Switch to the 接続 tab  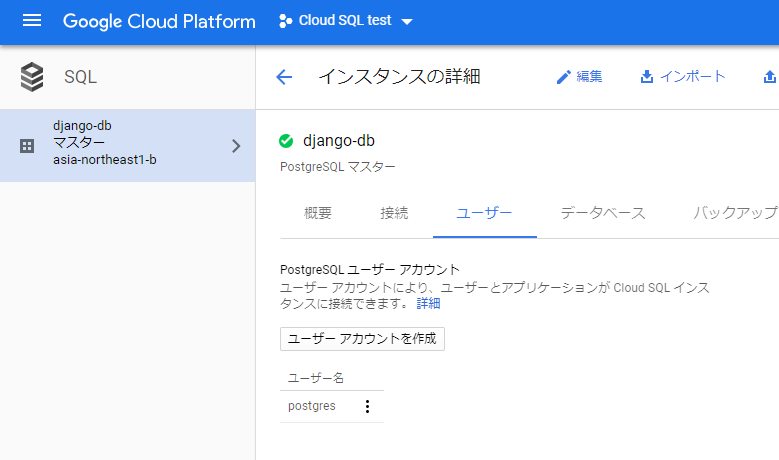coord(394,213)
